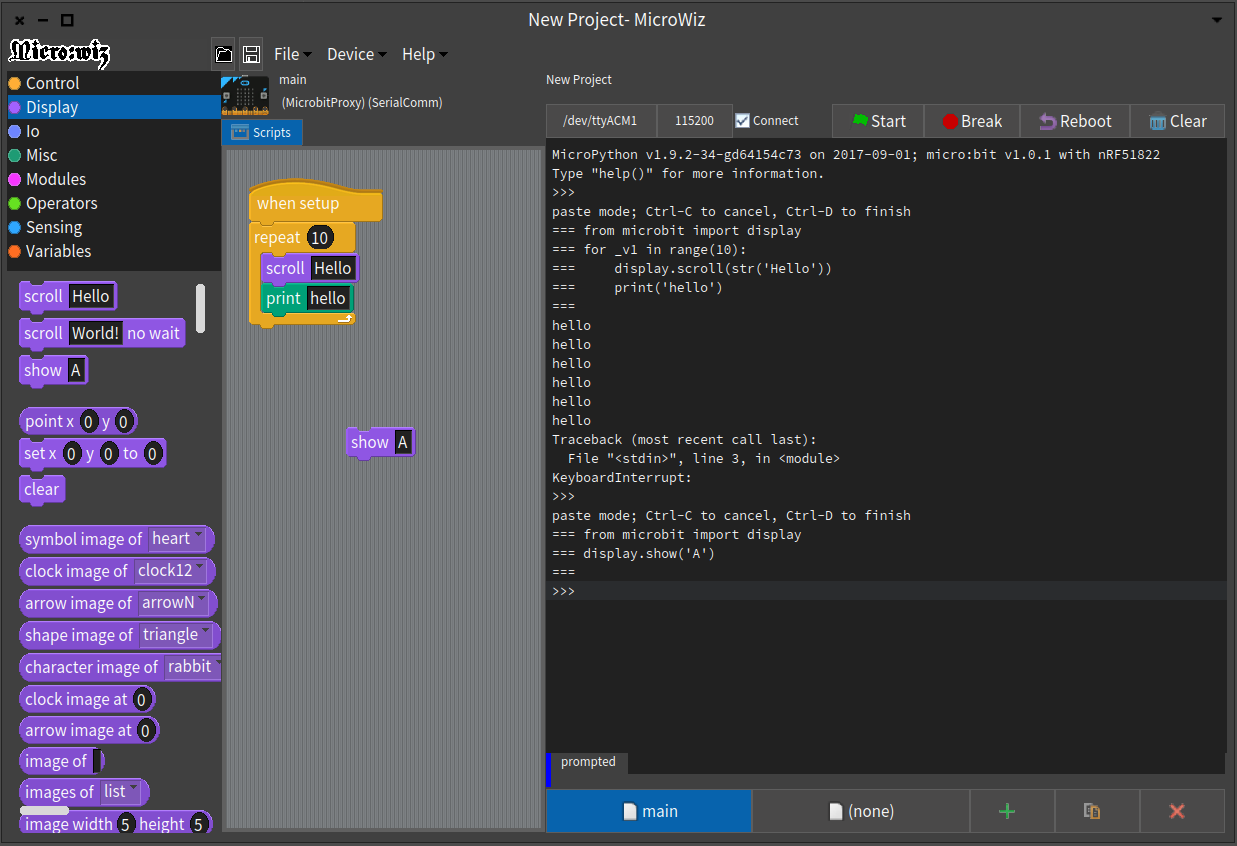The image size is (1237, 846).
Task: Toggle the Connect checkbox
Action: click(x=742, y=120)
